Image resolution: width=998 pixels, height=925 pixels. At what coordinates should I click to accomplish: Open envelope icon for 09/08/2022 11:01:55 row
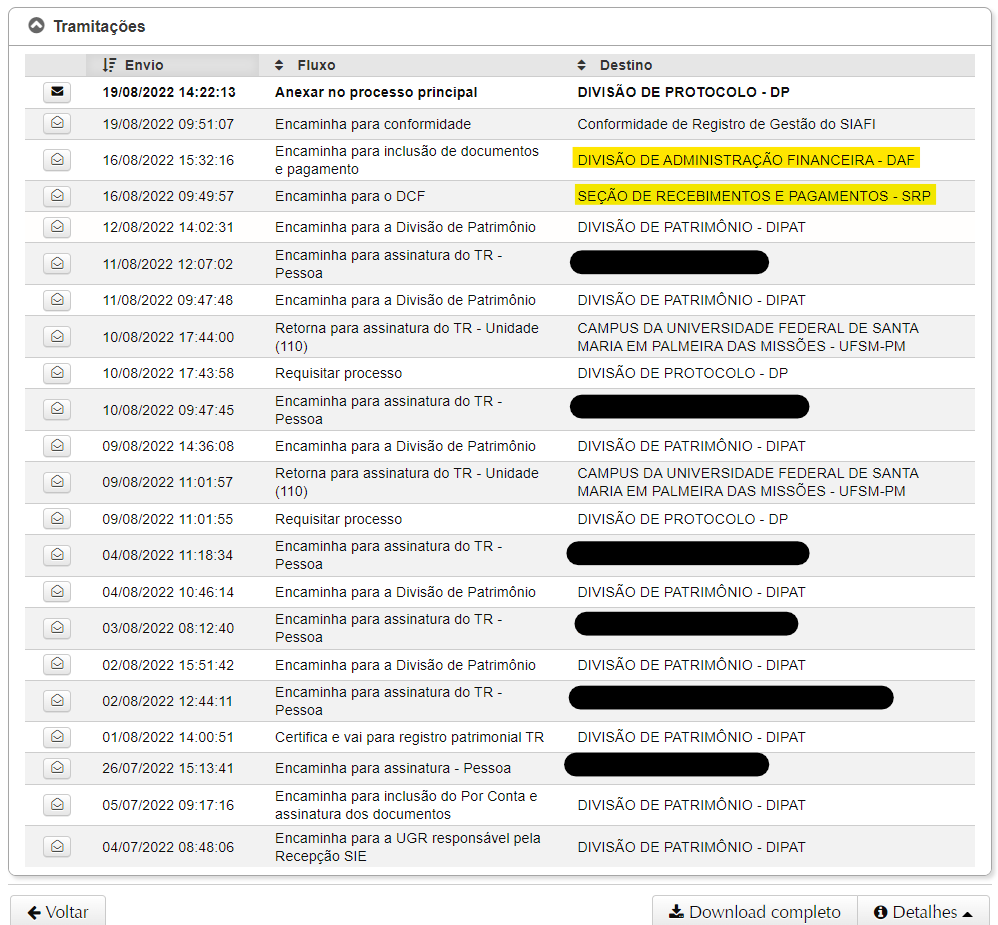(57, 519)
